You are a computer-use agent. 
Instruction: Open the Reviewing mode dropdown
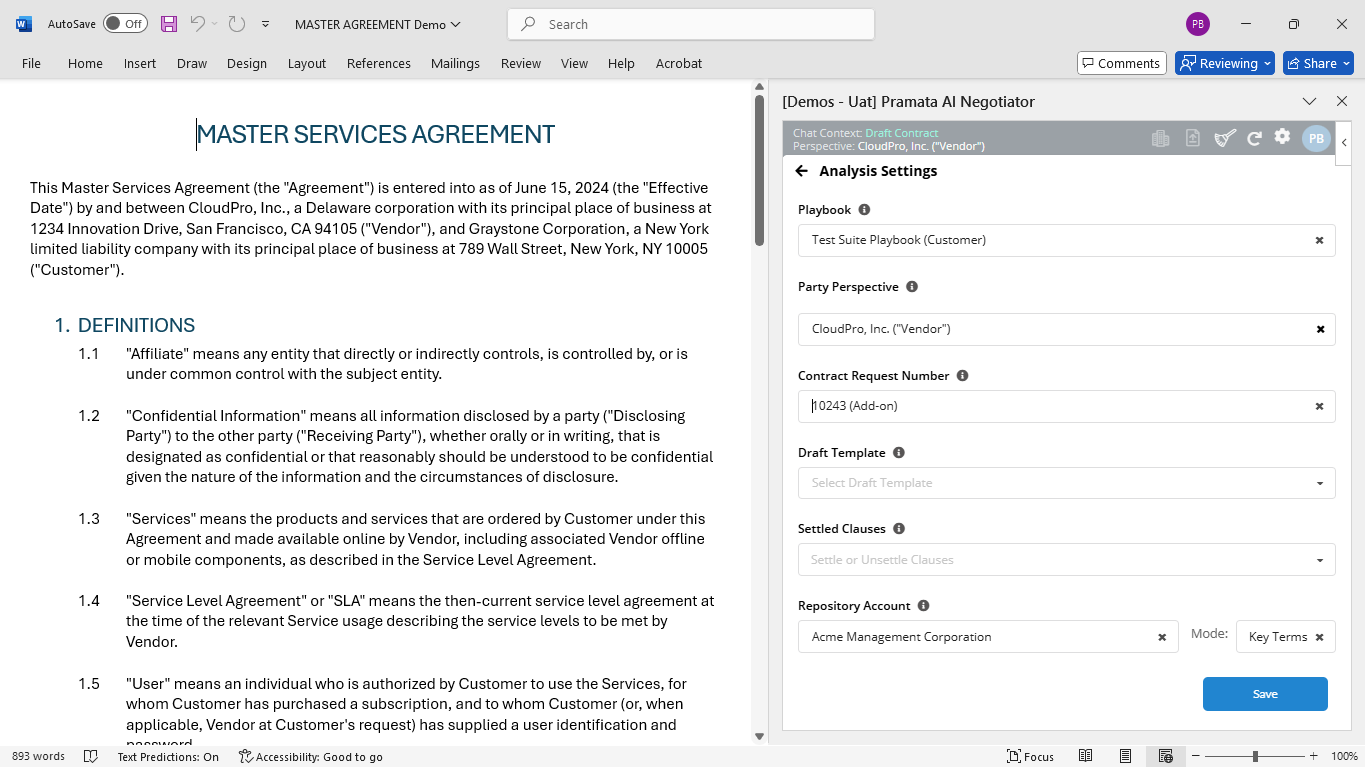[x=1225, y=63]
